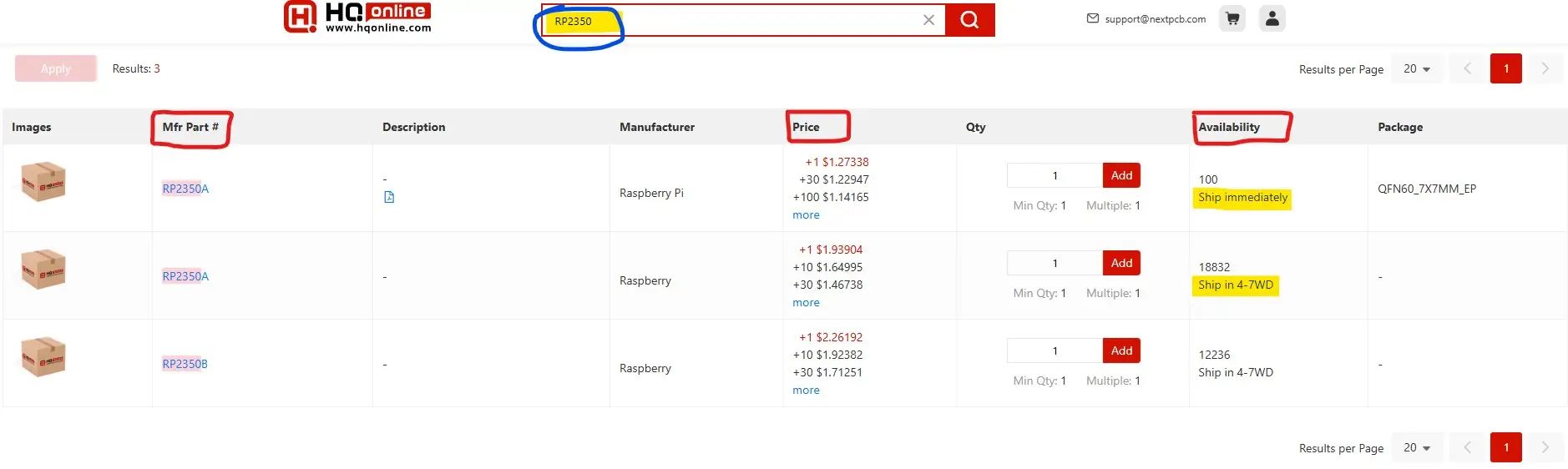The width and height of the screenshot is (1568, 469).
Task: Click the Ship immediately availability text
Action: (1242, 198)
